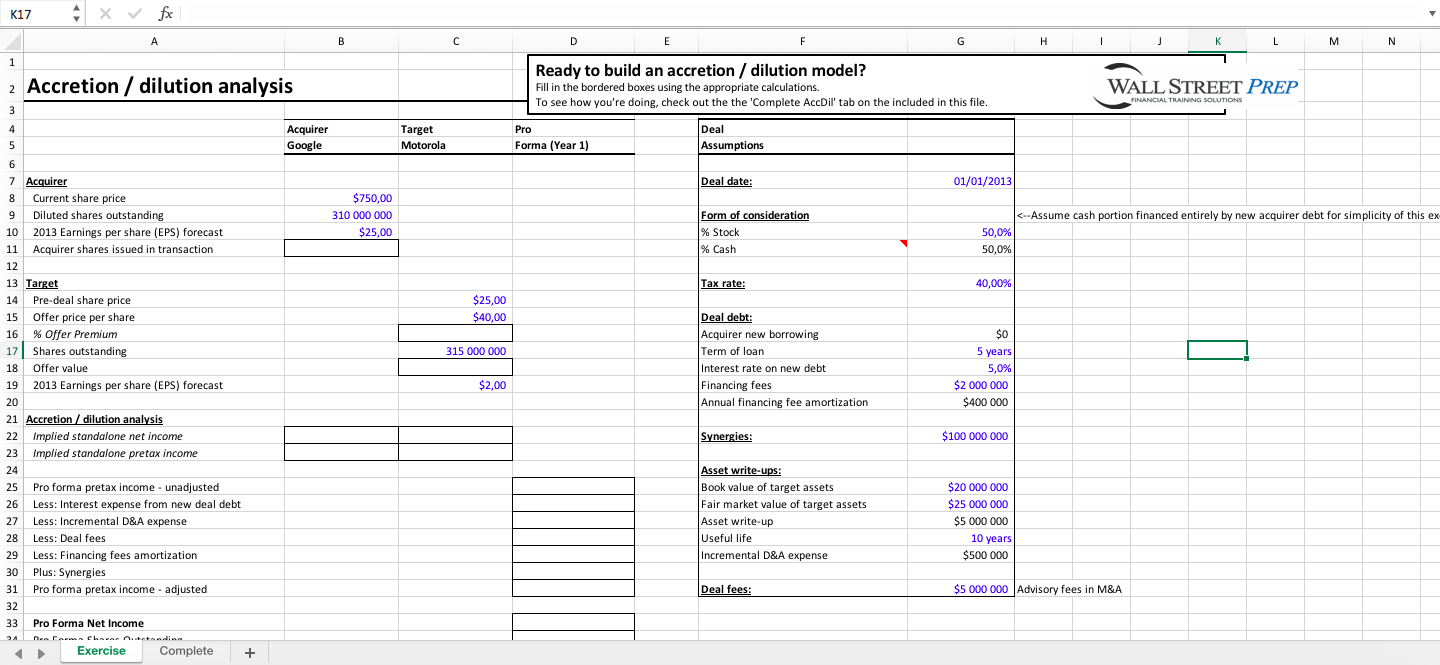1440x665 pixels.
Task: Click the Target implied standalone pretax income box
Action: point(455,453)
